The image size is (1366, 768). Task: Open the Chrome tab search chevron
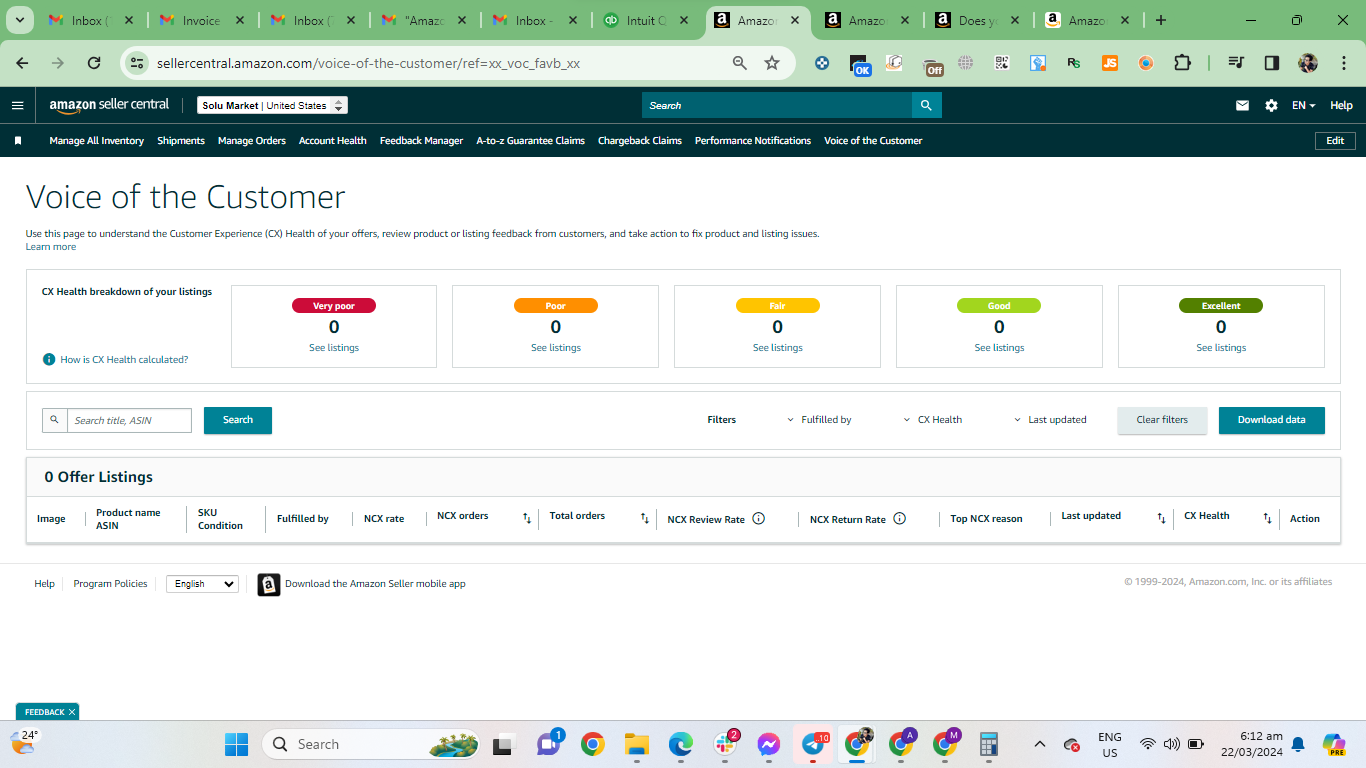pos(20,20)
